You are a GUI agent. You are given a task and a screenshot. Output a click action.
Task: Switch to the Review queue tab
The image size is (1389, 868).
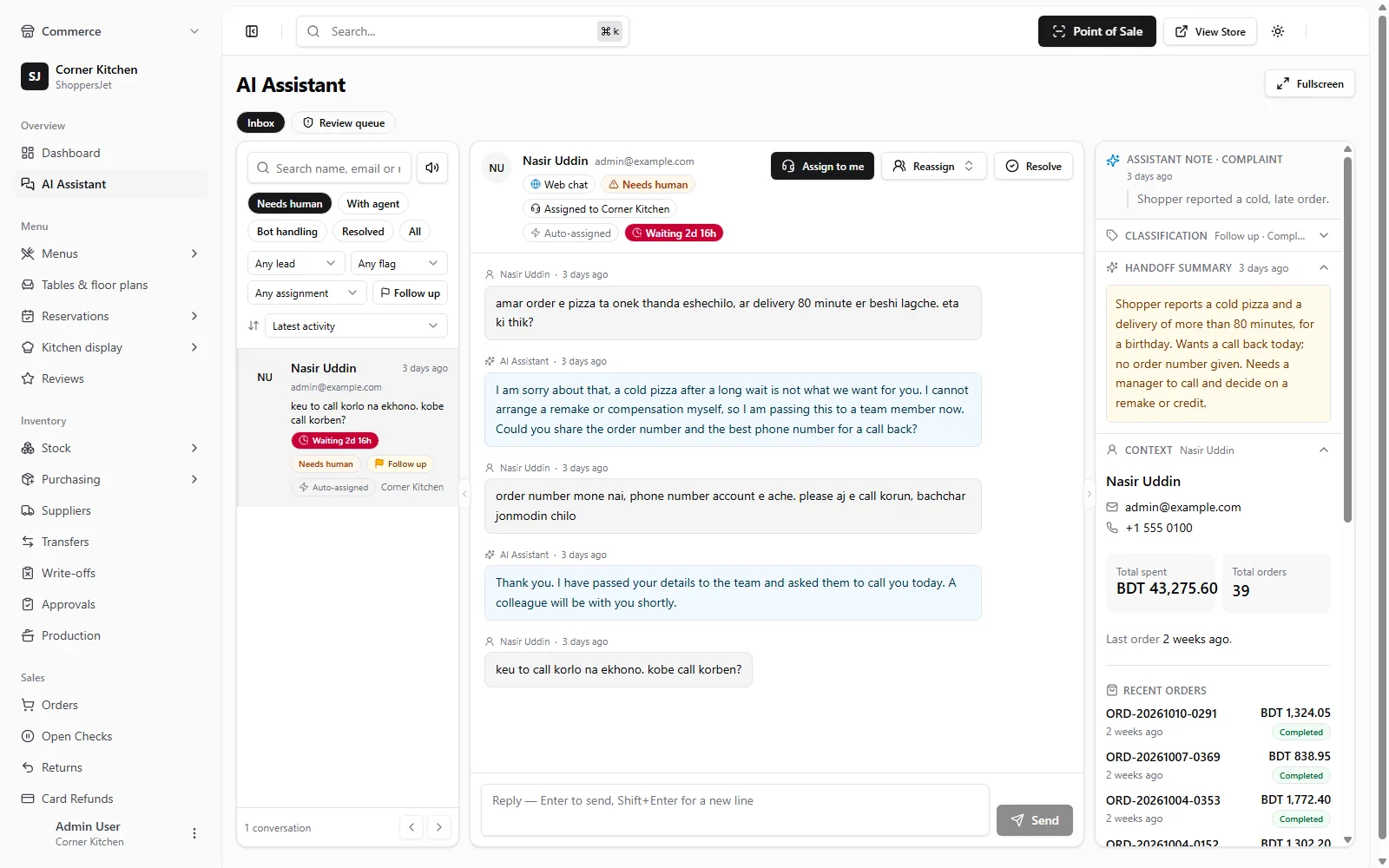coord(344,123)
